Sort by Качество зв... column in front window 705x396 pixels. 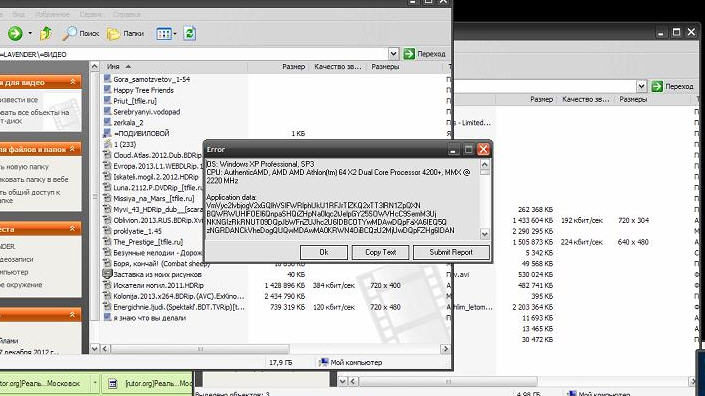338,67
